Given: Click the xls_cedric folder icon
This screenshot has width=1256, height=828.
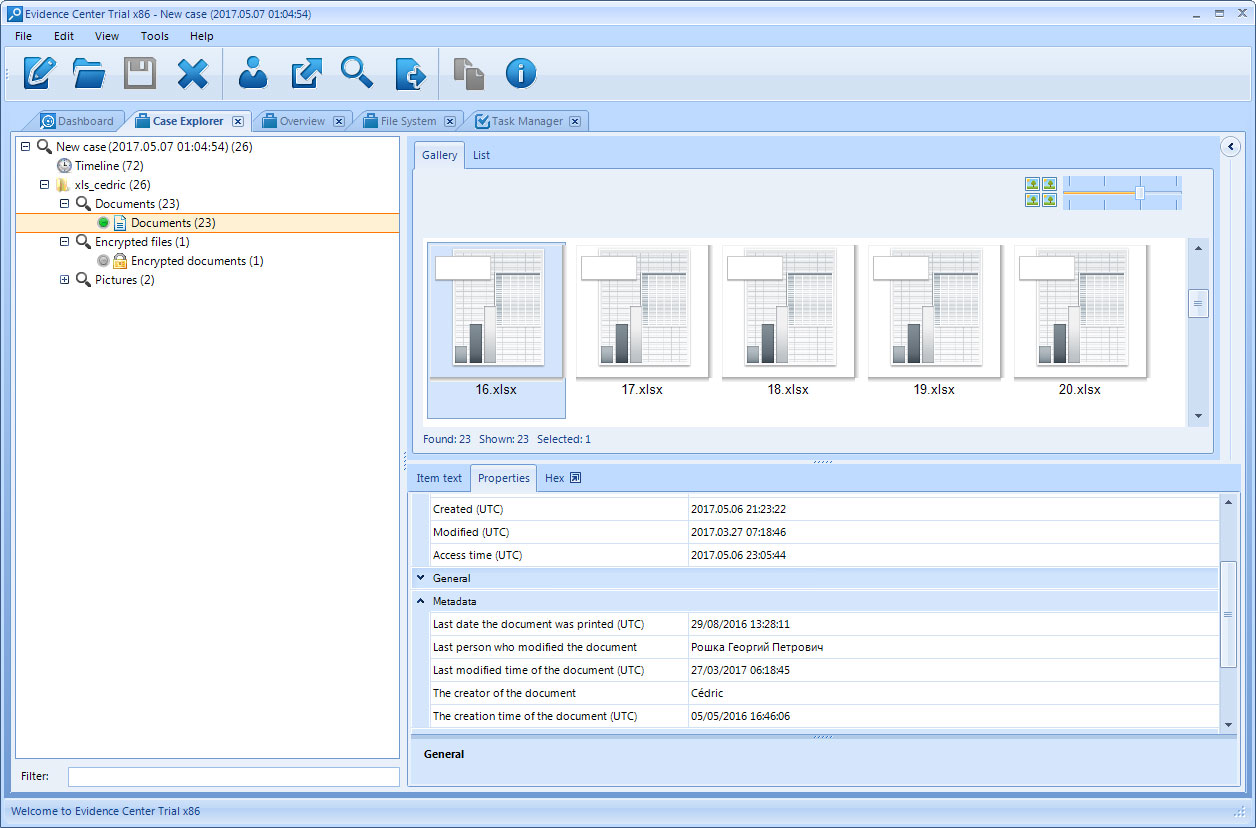Looking at the screenshot, I should point(64,185).
